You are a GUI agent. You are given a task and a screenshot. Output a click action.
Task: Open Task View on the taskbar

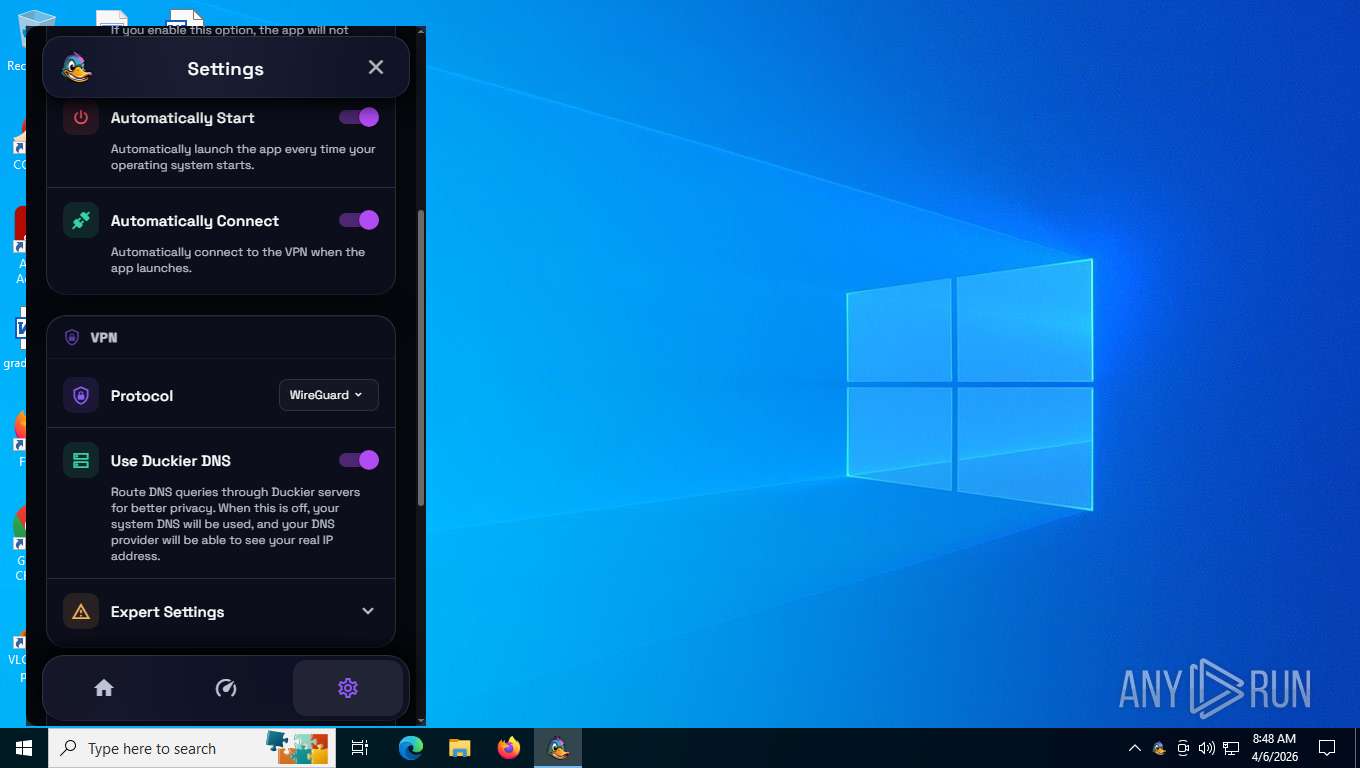click(x=360, y=748)
